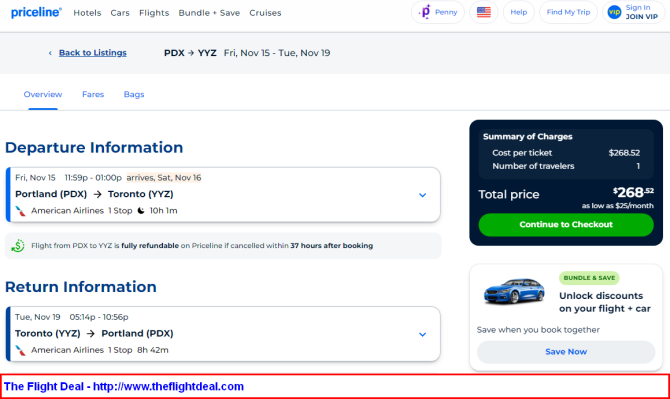The image size is (670, 399).
Task: Click the $268.52 cost per ticket value
Action: point(624,153)
